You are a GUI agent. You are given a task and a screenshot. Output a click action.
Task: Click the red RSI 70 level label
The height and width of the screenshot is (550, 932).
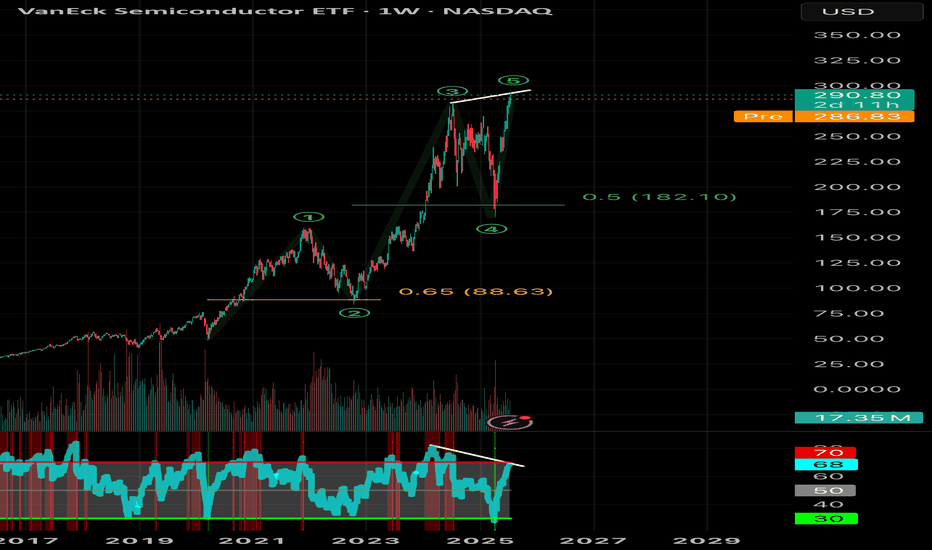click(x=826, y=453)
